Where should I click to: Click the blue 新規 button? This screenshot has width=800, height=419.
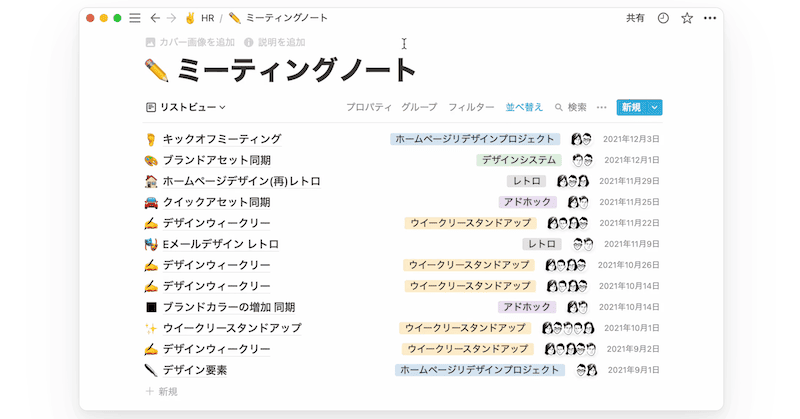click(x=630, y=107)
